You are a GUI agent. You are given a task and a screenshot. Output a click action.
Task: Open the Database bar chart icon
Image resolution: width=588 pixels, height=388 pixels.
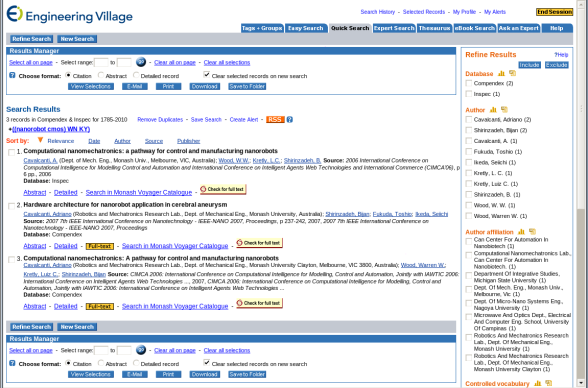pyautogui.click(x=501, y=73)
